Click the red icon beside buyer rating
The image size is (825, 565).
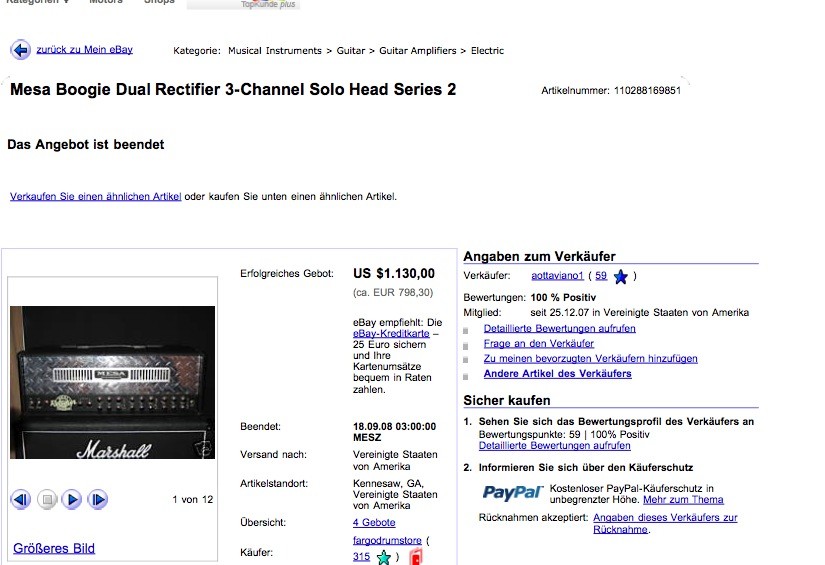(415, 557)
